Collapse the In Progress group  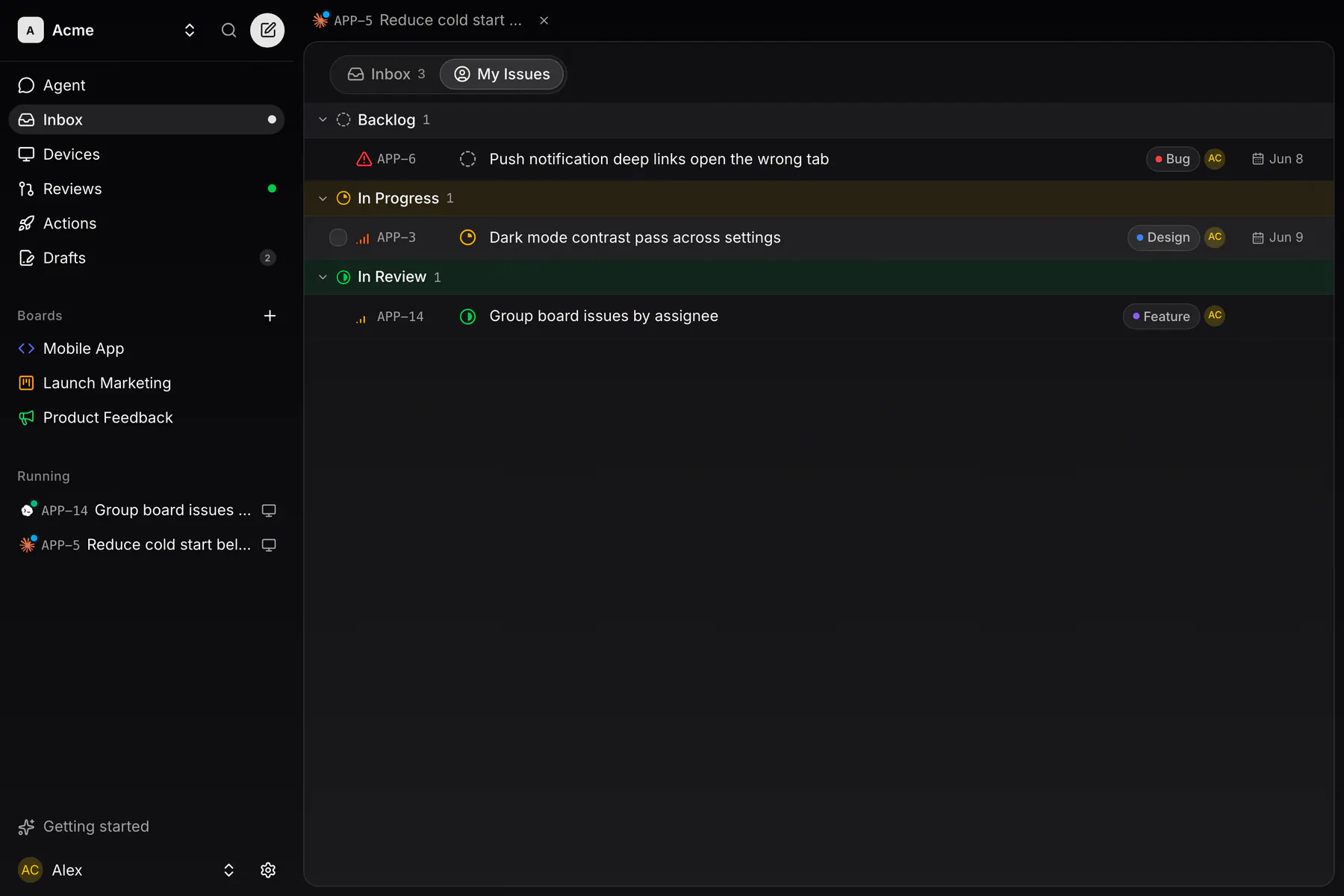[x=323, y=198]
